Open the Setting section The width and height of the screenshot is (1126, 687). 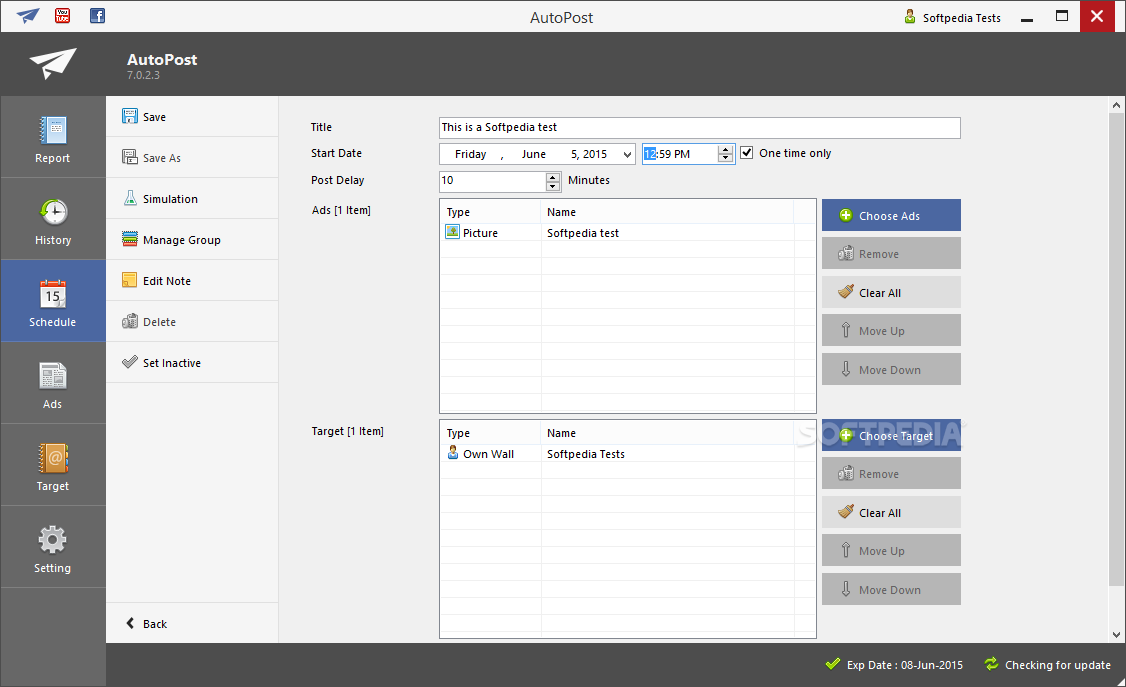click(x=53, y=546)
